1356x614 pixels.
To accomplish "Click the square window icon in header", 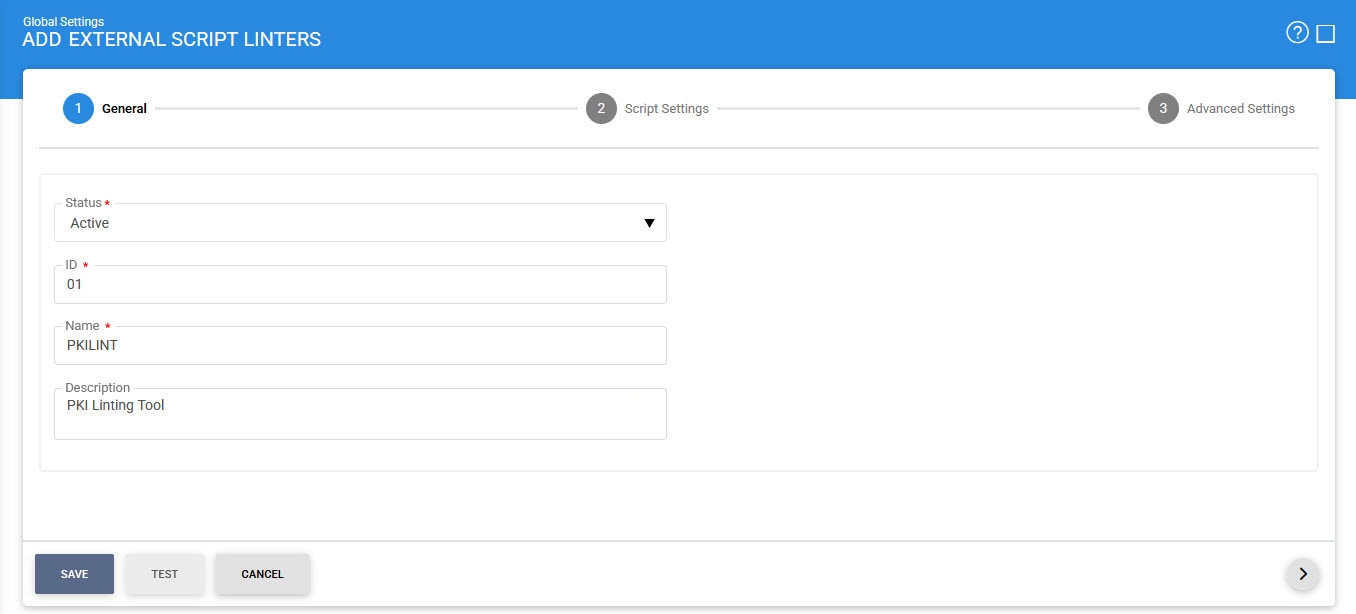I will pos(1326,34).
